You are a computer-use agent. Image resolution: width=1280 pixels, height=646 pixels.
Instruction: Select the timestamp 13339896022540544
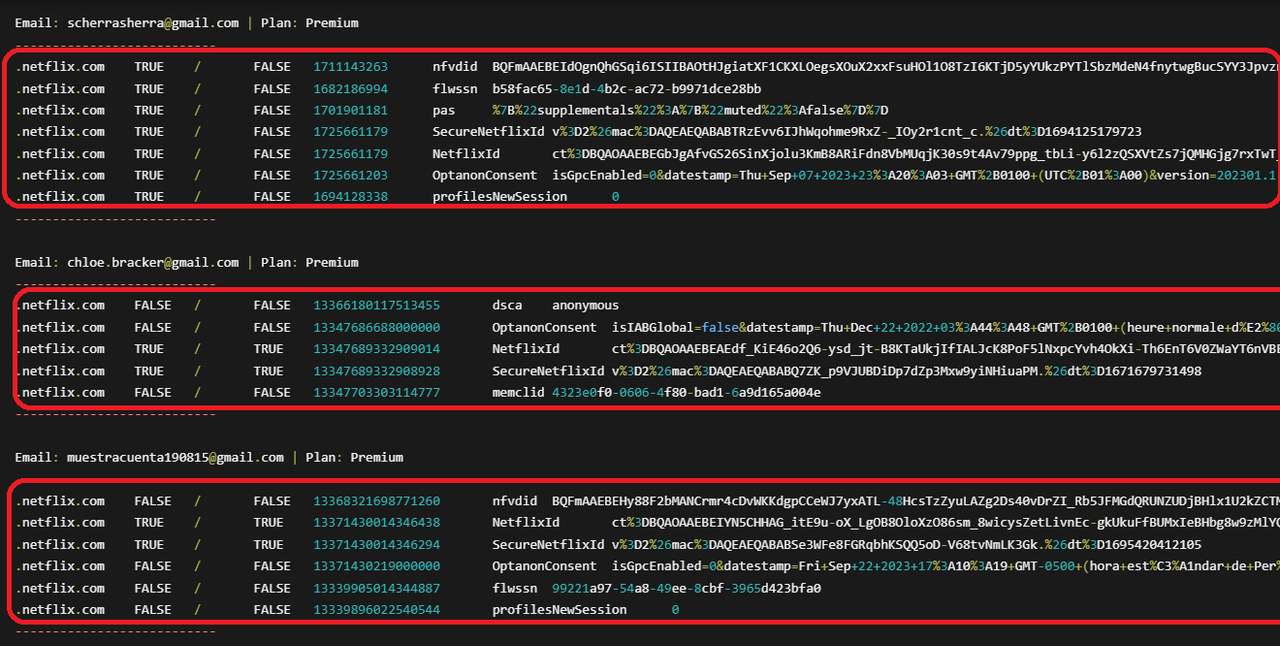click(376, 610)
